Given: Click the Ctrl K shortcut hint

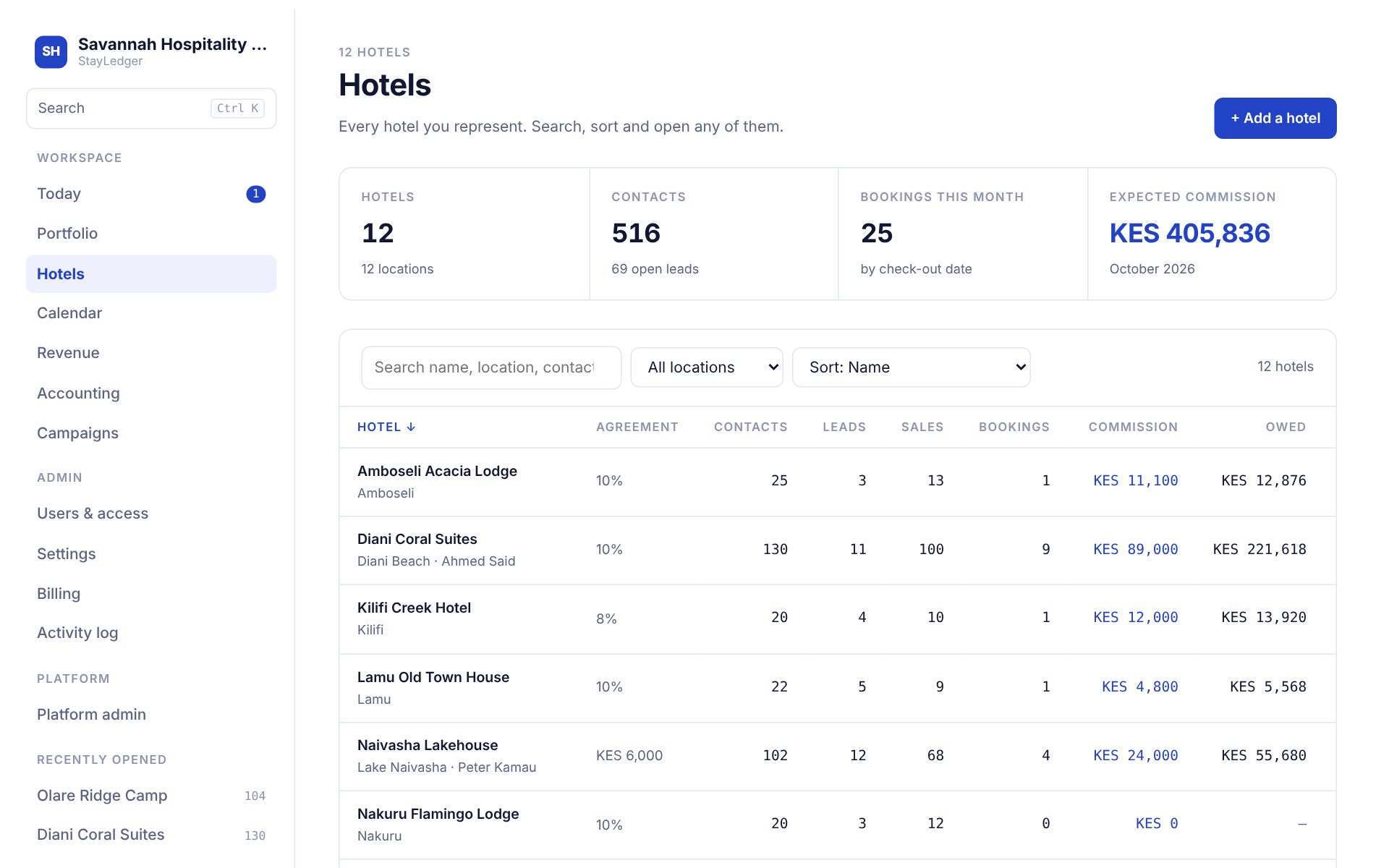Looking at the screenshot, I should [237, 109].
